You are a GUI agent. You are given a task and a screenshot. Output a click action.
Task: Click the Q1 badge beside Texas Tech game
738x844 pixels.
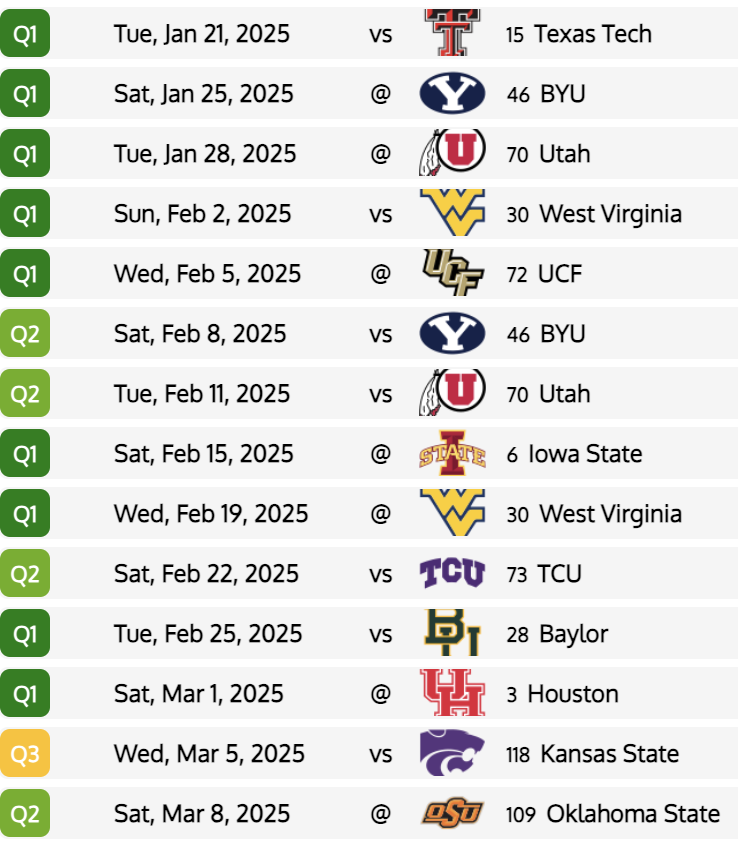click(x=25, y=33)
